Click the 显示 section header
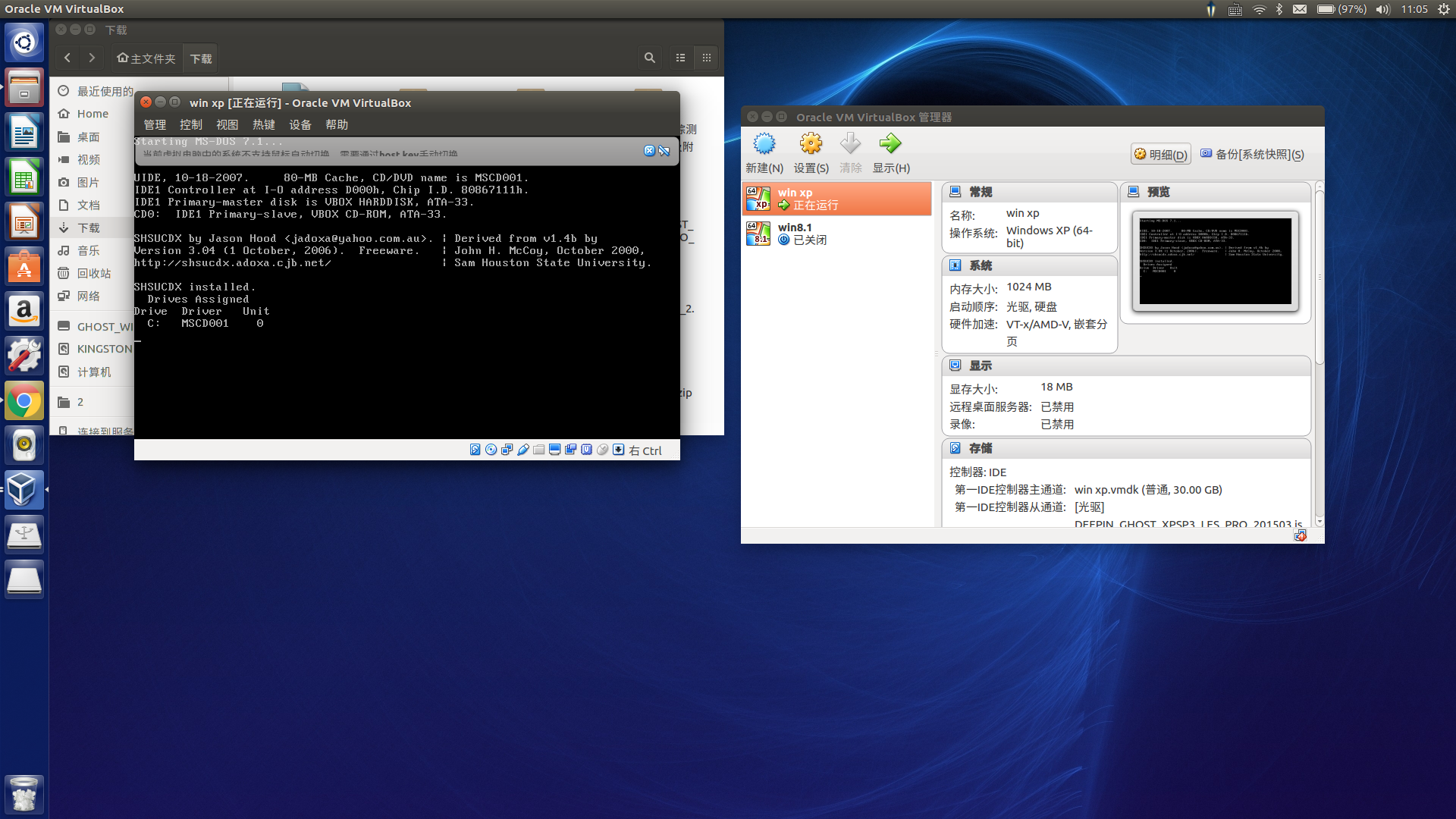Viewport: 1456px width, 819px height. (x=1126, y=366)
